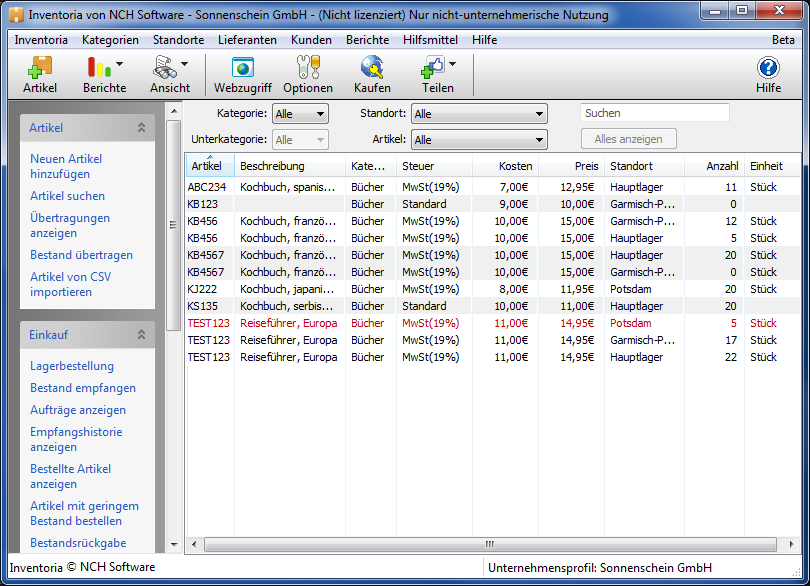Viewport: 810px width, 586px height.
Task: Open the Hilfe question mark icon
Action: tap(768, 67)
